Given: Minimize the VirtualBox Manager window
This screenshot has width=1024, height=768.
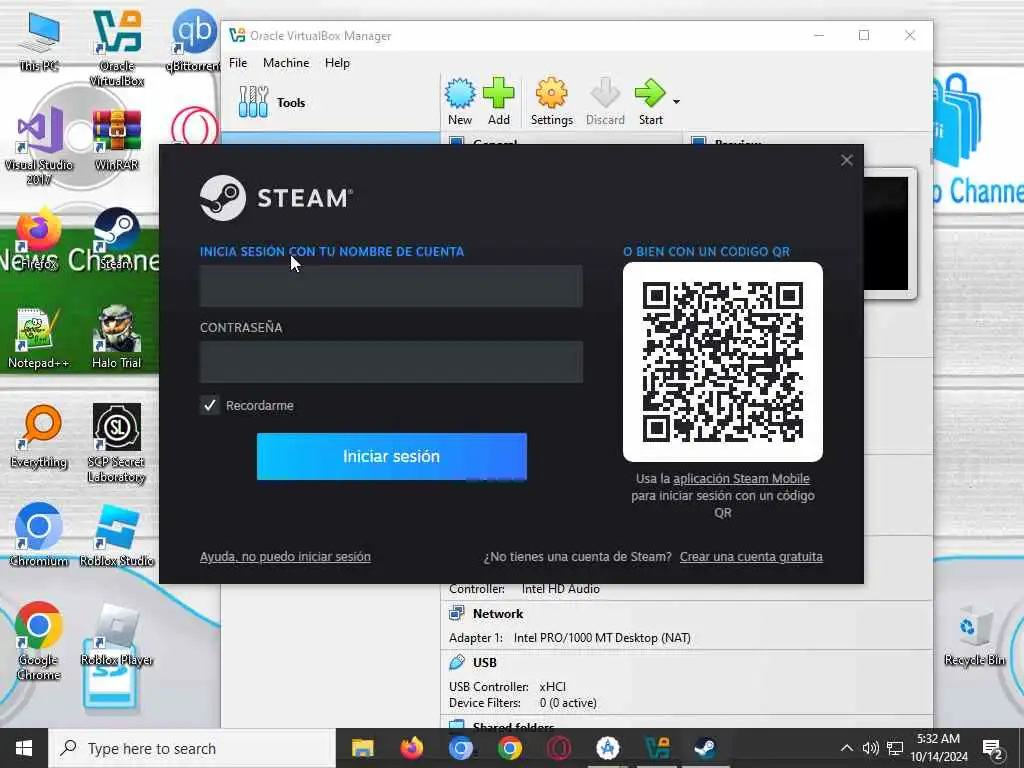Looking at the screenshot, I should (x=819, y=35).
